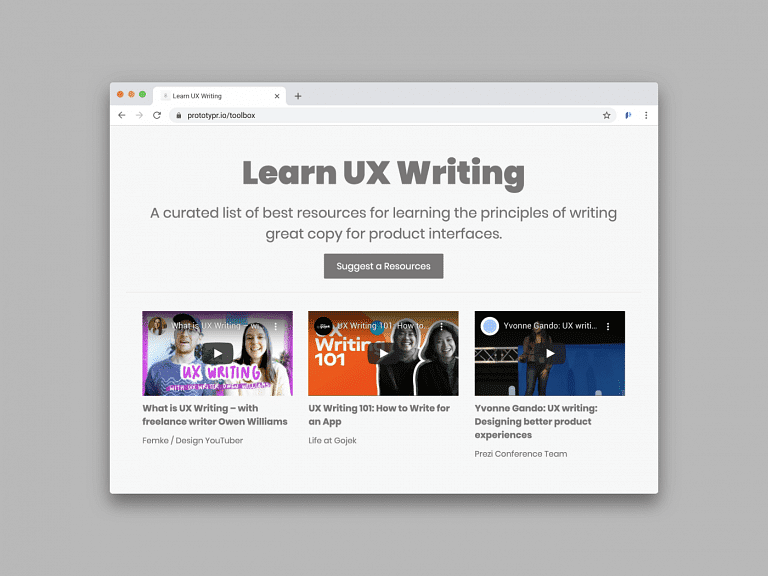Click the browser forward arrow

139,115
